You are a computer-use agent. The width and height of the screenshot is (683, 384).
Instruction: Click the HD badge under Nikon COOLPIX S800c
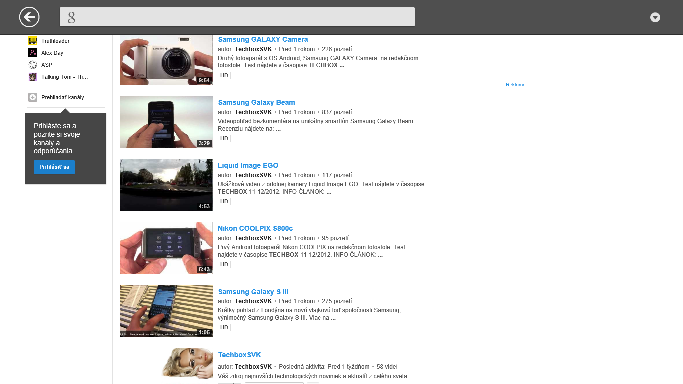[224, 264]
